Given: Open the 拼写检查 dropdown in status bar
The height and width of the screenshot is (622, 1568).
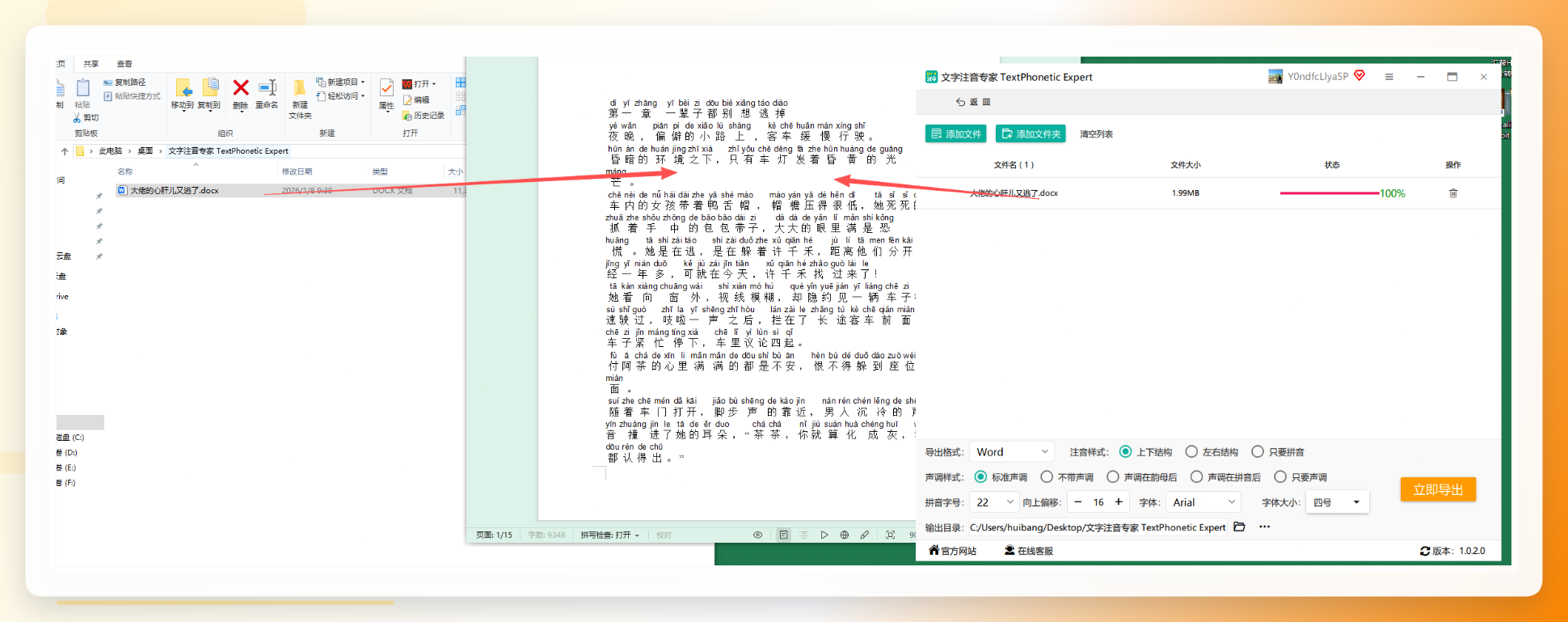Looking at the screenshot, I should [x=610, y=535].
